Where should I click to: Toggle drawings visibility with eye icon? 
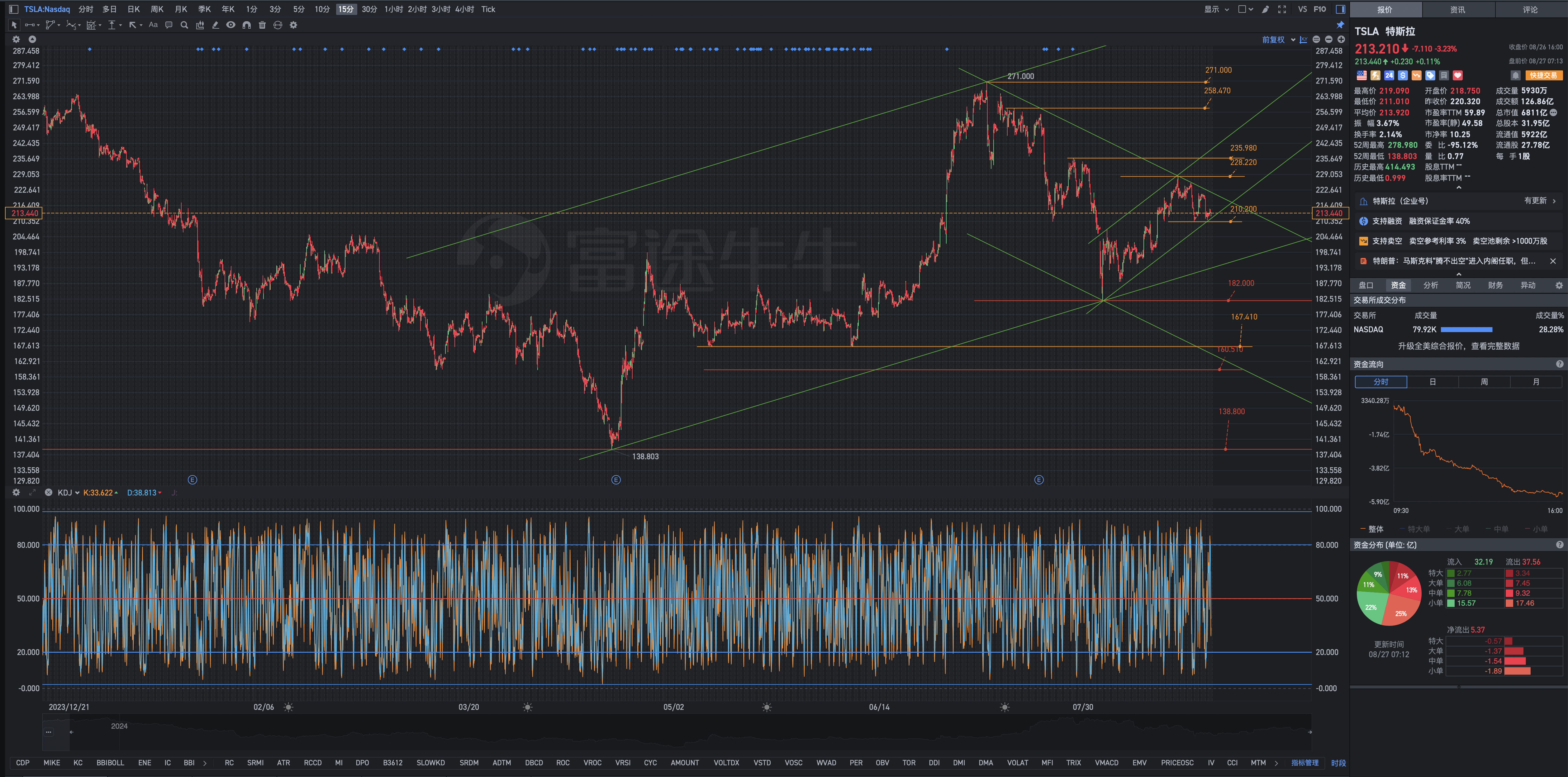(x=231, y=25)
